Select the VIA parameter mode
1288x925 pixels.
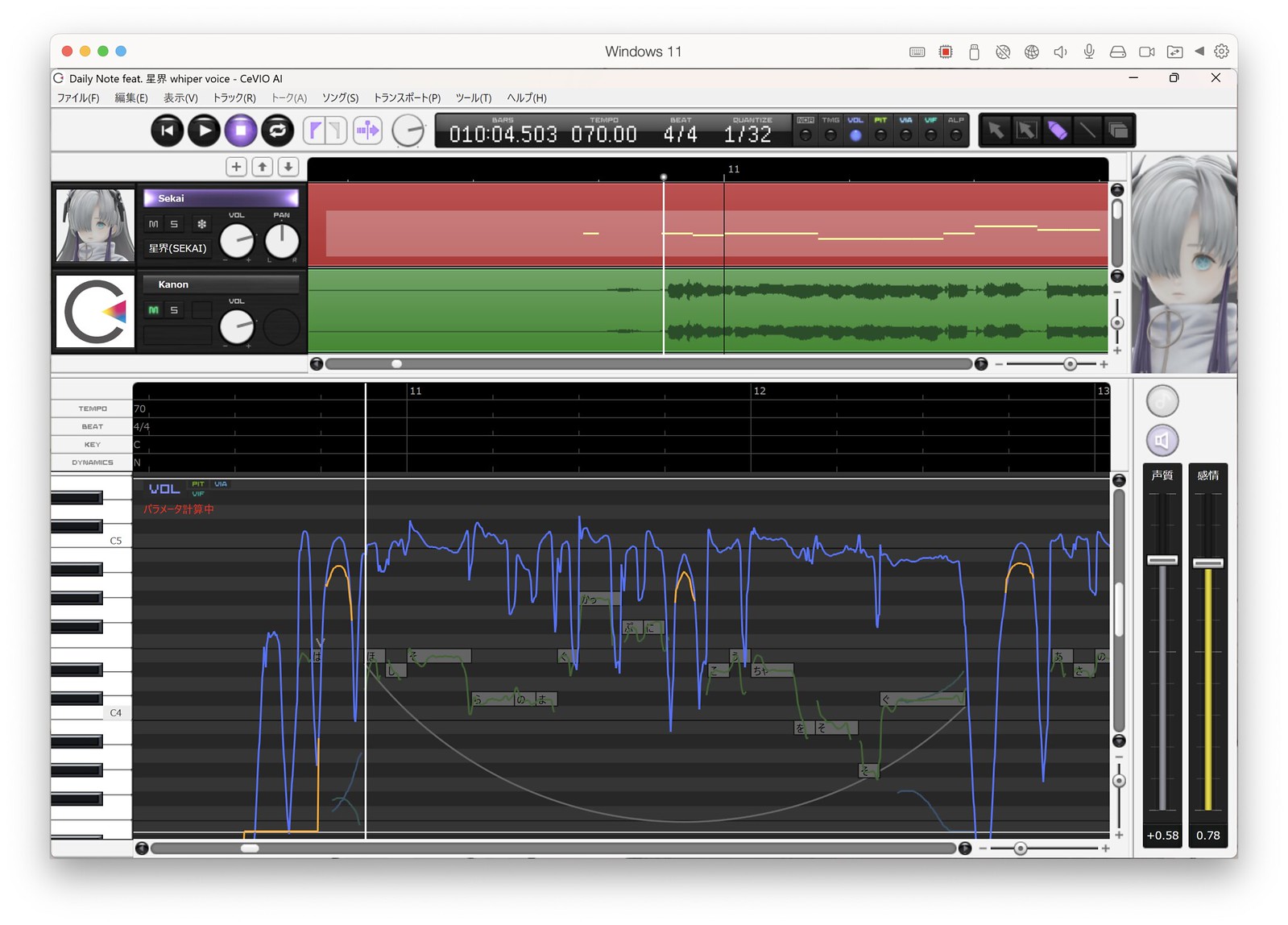pyautogui.click(x=906, y=130)
